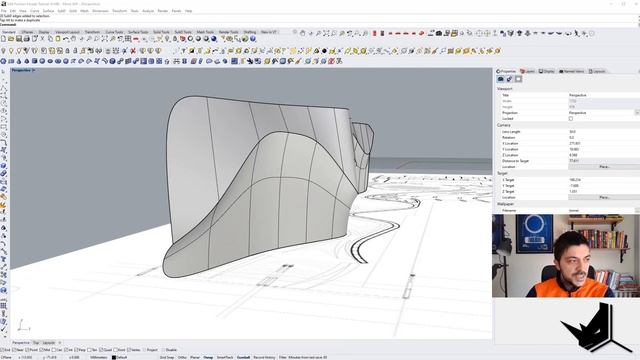Click the red car Set View icon
The height and width of the screenshot is (360, 640).
136,39
